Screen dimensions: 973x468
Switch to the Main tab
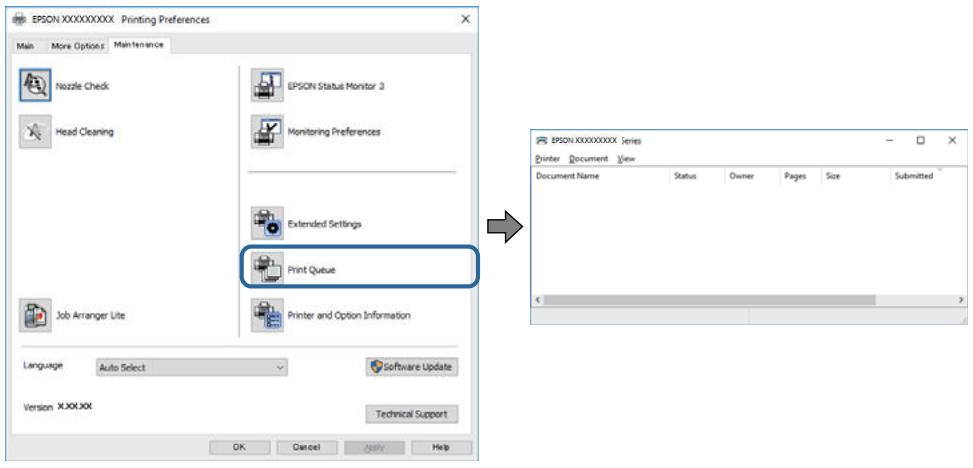(25, 46)
